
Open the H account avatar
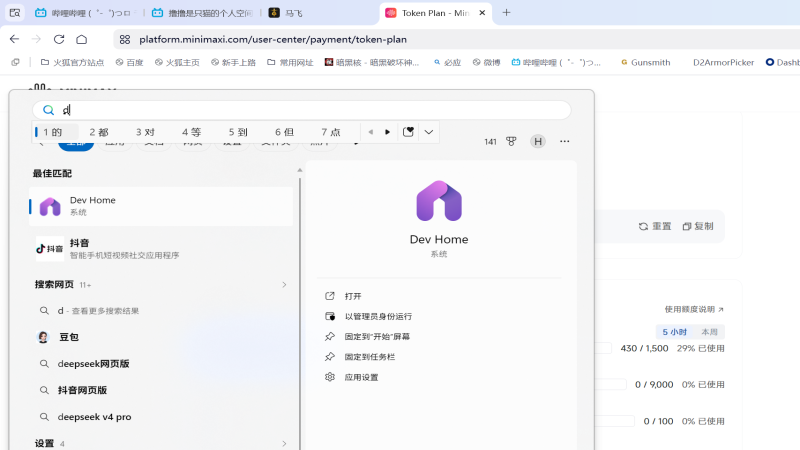[538, 141]
